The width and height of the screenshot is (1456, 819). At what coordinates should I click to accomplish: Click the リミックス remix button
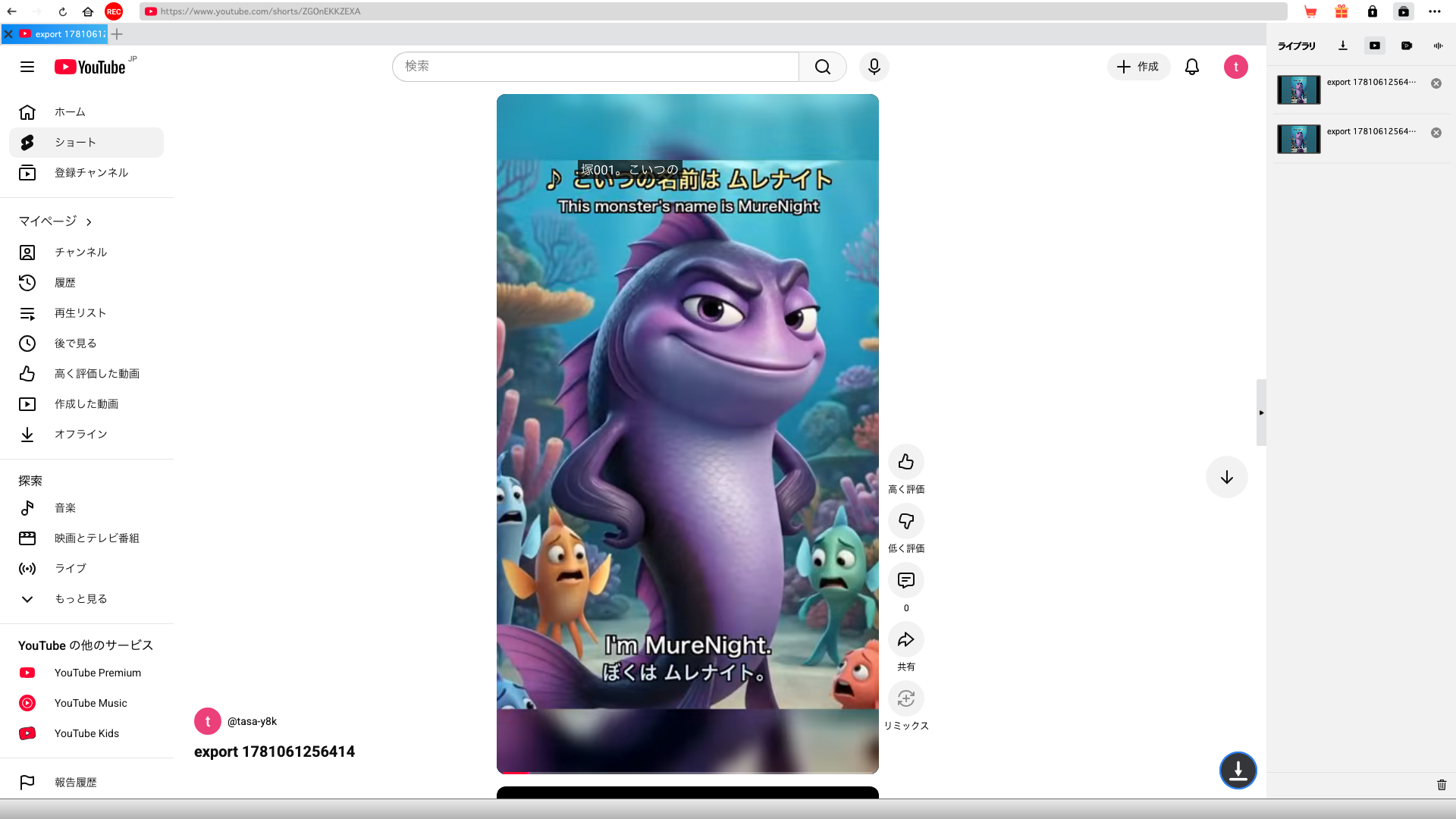906,698
